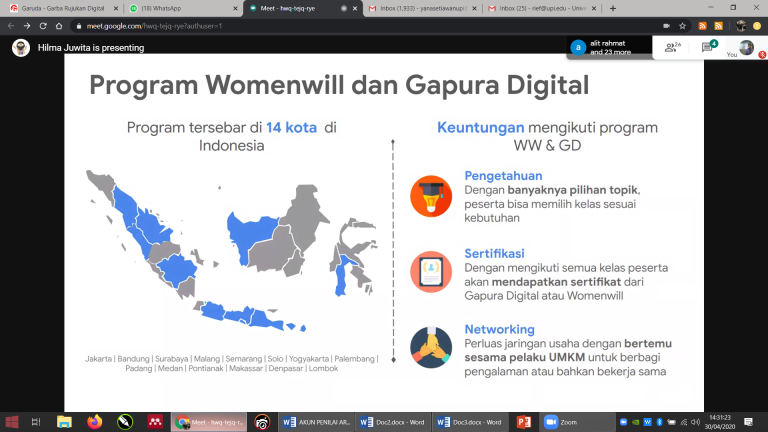Reload the Meet page

point(43,26)
